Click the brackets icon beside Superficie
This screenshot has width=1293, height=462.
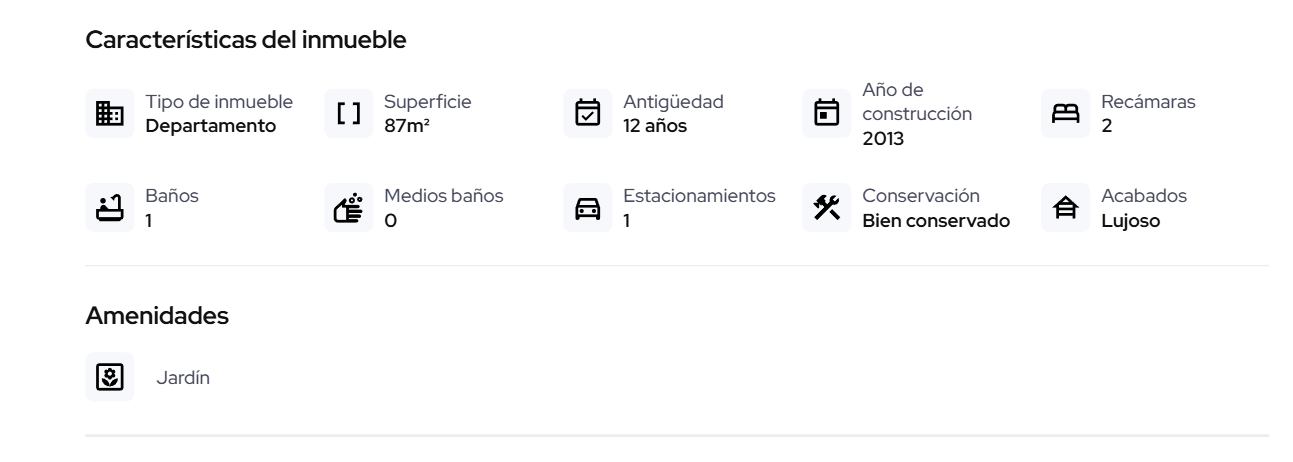(348, 114)
